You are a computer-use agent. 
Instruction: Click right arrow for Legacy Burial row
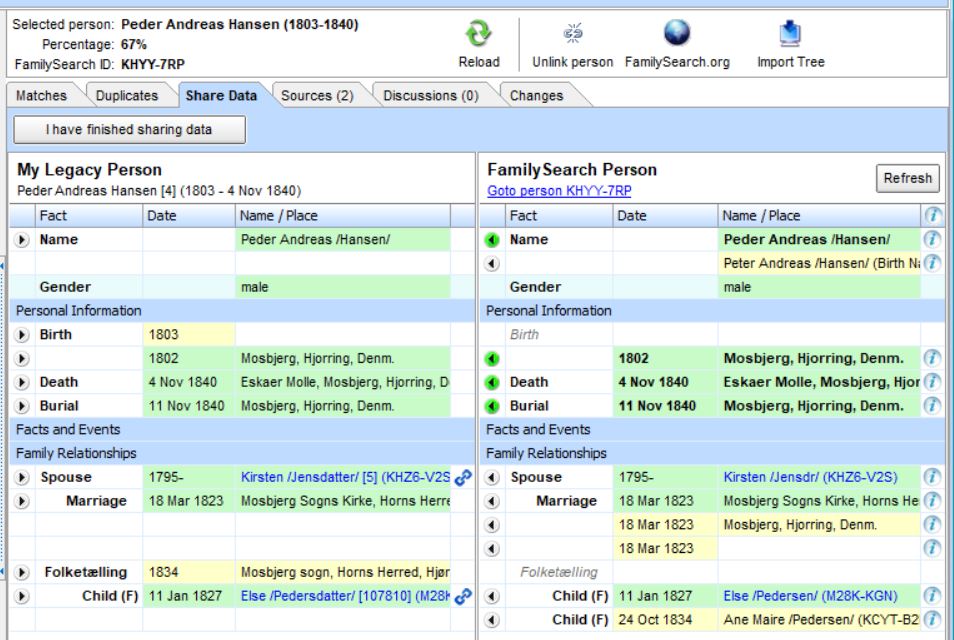click(22, 406)
